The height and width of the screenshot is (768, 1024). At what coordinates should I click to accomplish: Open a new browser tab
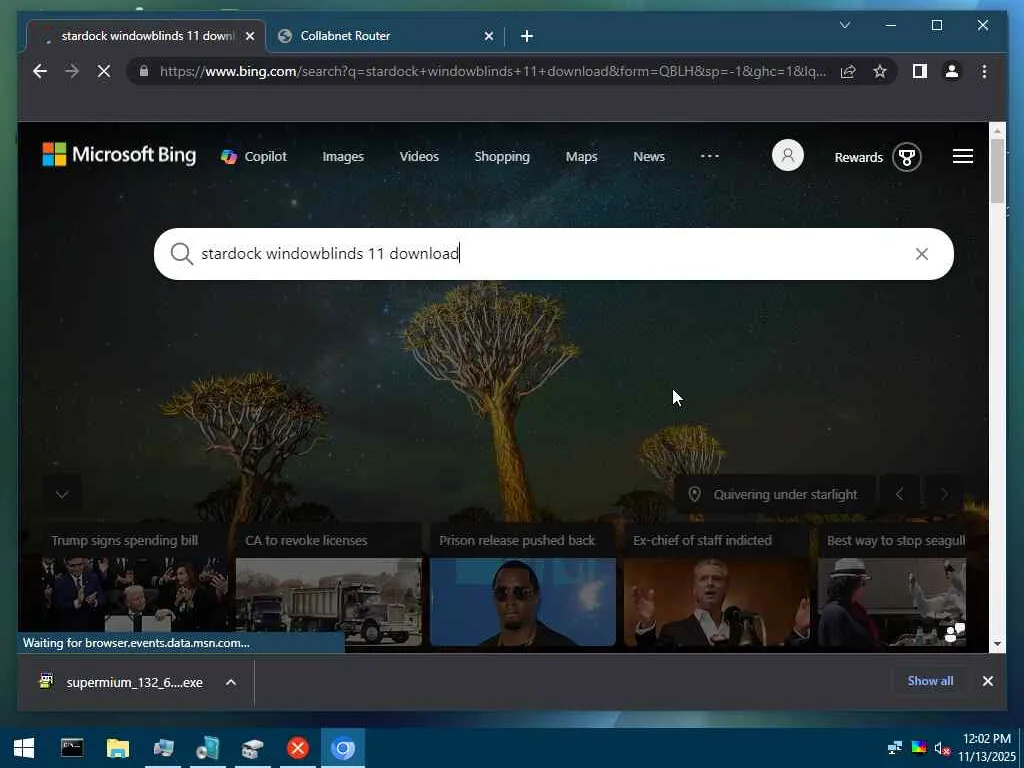pos(527,36)
